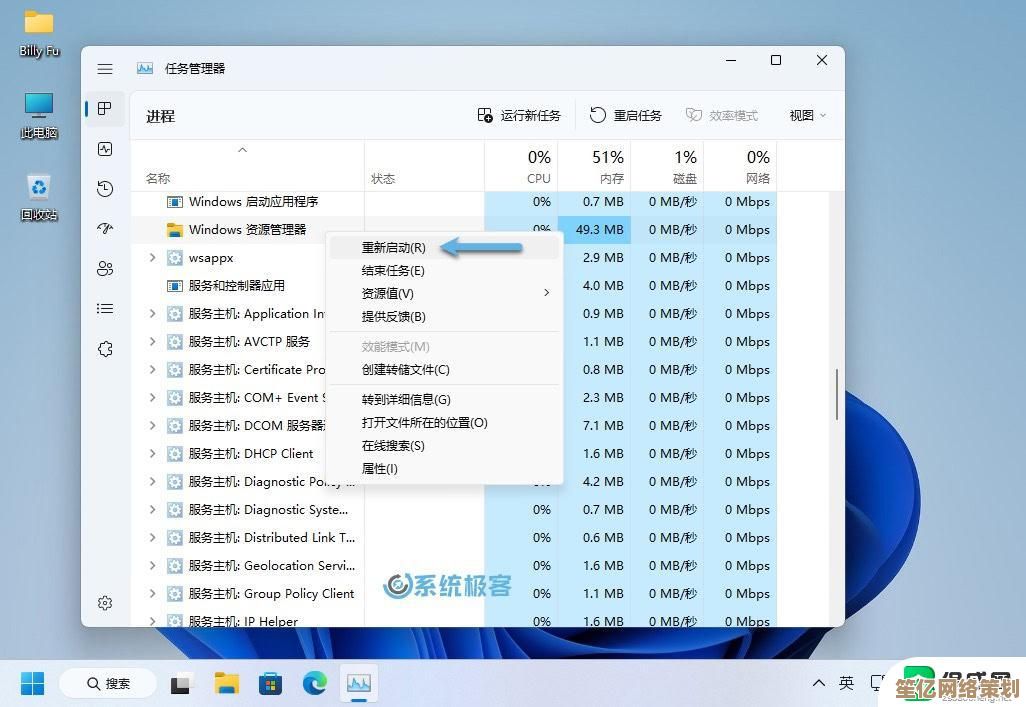The height and width of the screenshot is (707, 1026).
Task: Click the 7.1 MB memory cell
Action: (594, 426)
